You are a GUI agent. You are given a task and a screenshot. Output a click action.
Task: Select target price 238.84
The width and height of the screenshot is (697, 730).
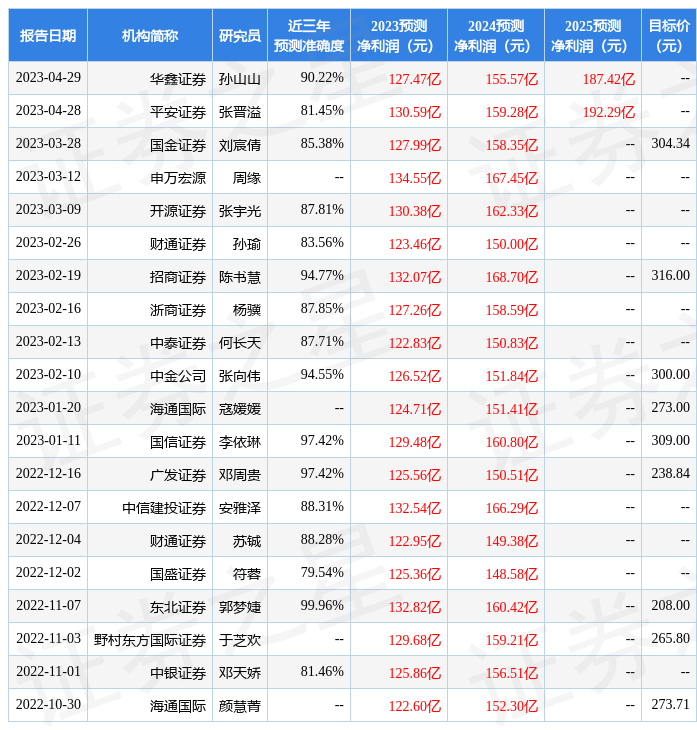[670, 473]
